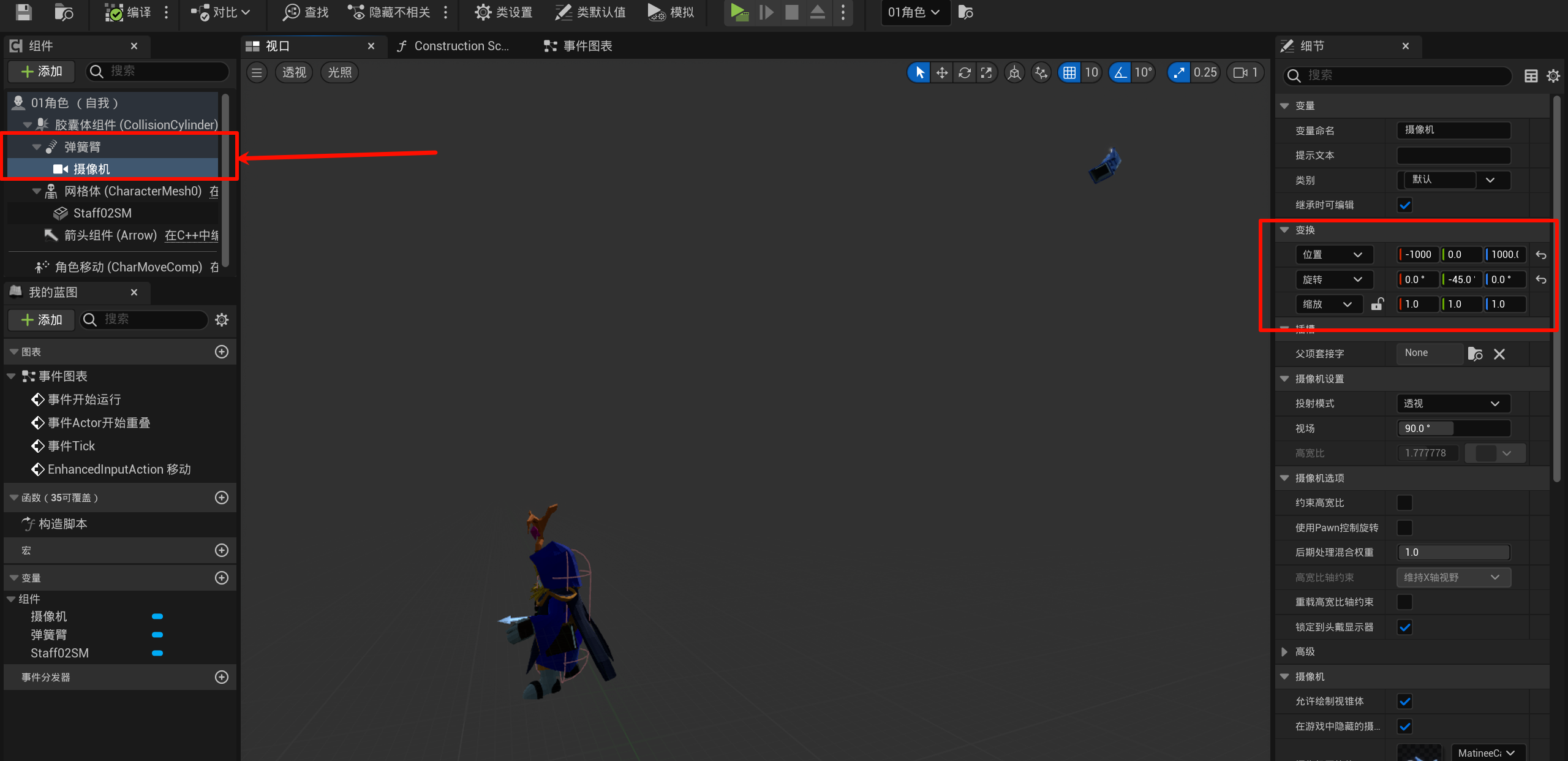
Task: Click the 视场 field of view slider
Action: point(1453,428)
